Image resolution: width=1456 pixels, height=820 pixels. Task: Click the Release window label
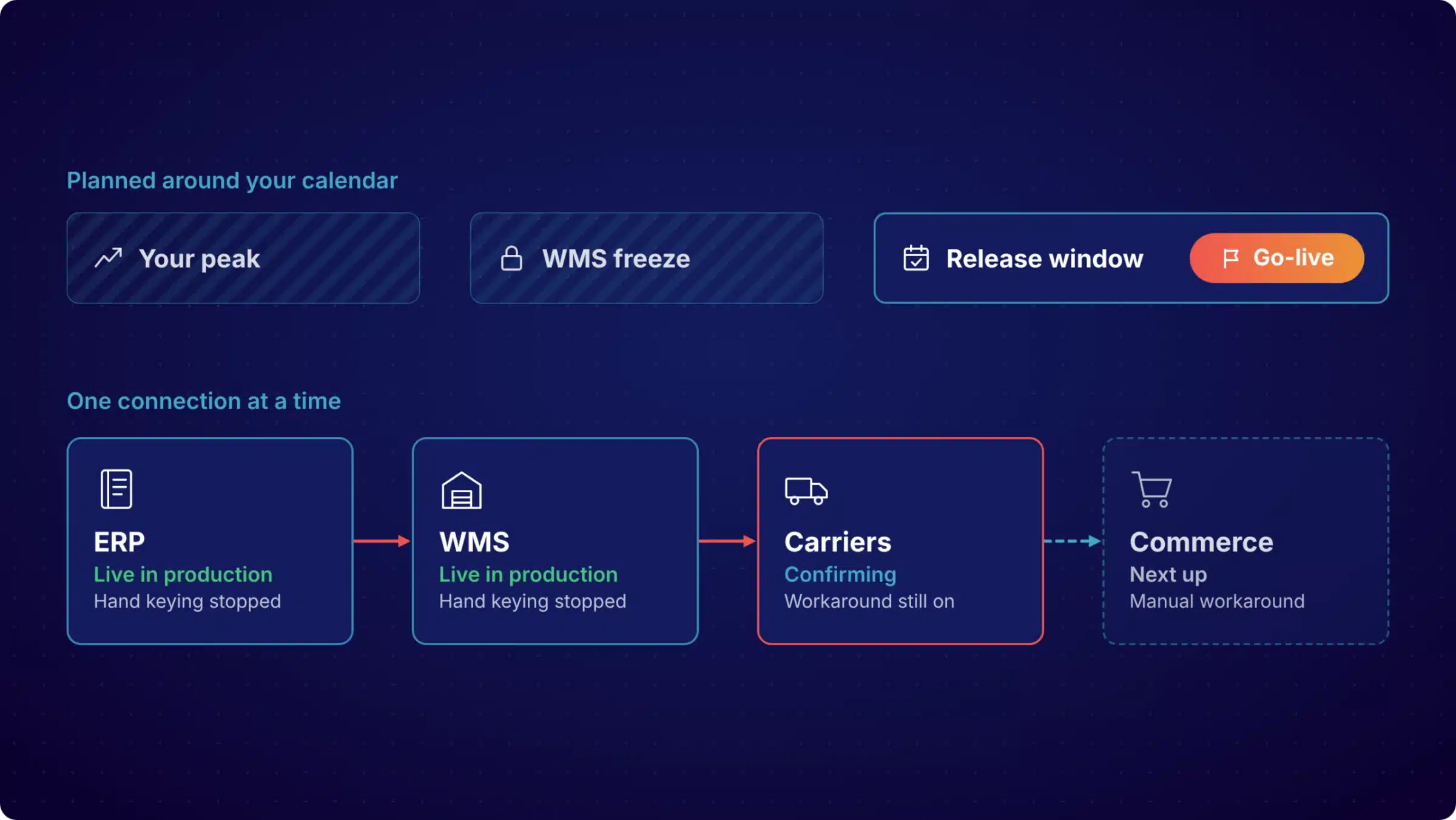[x=1045, y=259]
